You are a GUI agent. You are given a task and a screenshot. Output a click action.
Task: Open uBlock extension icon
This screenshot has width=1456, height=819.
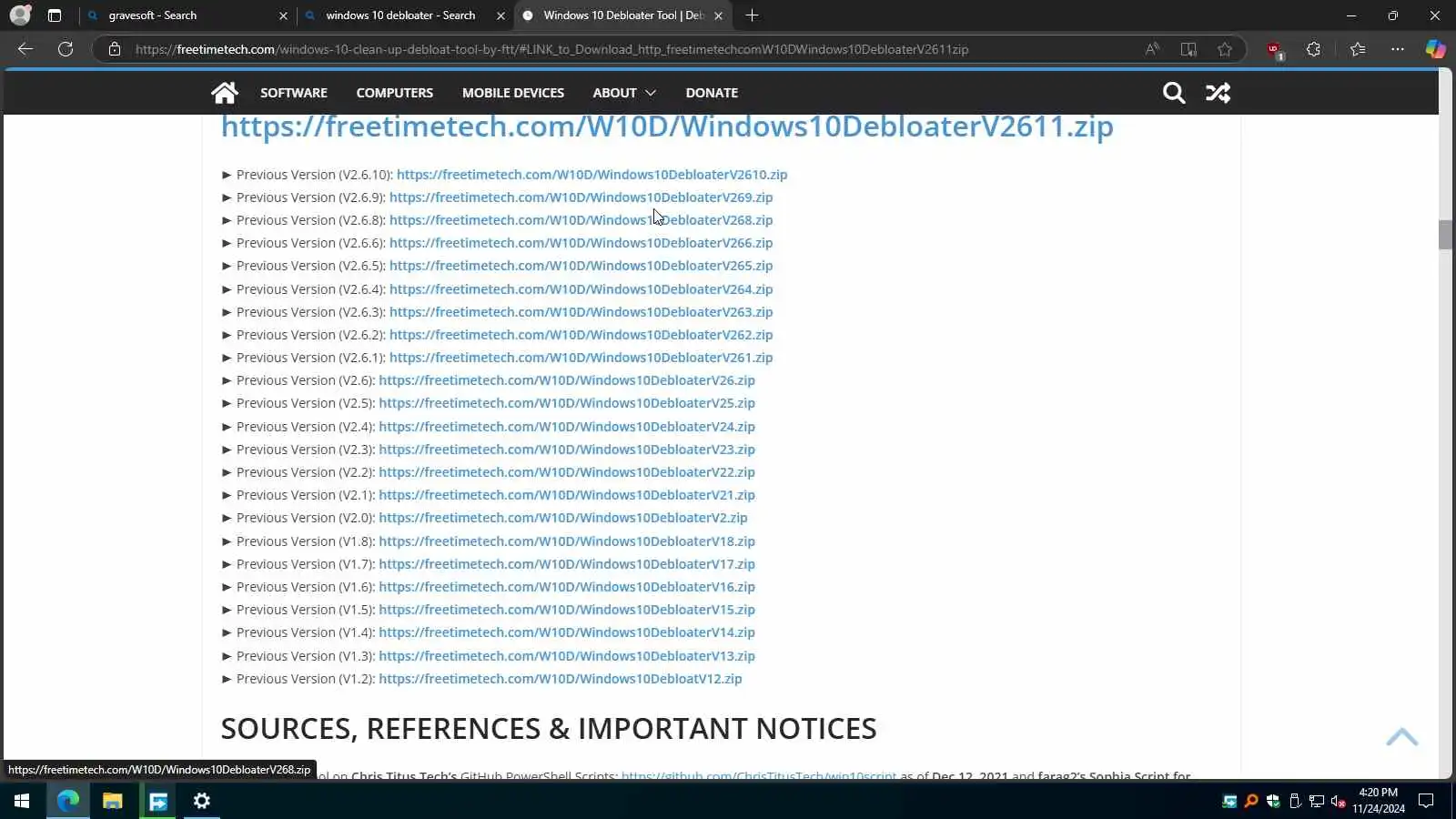[1274, 50]
